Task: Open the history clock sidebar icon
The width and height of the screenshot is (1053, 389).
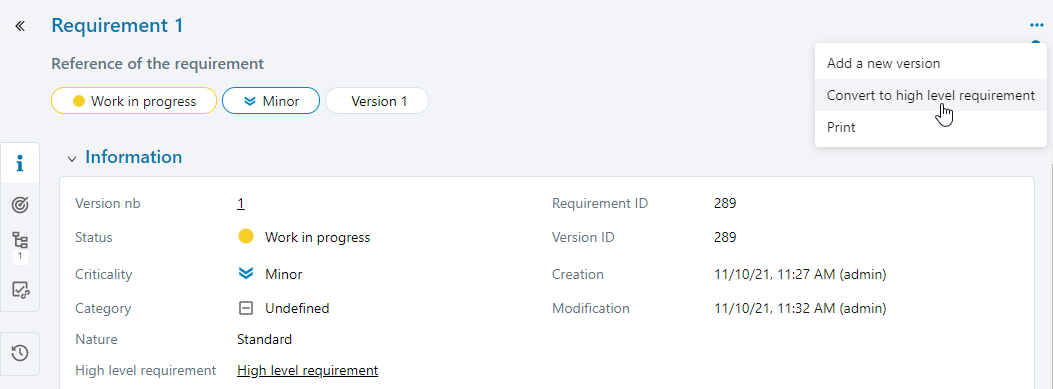Action: [20, 353]
